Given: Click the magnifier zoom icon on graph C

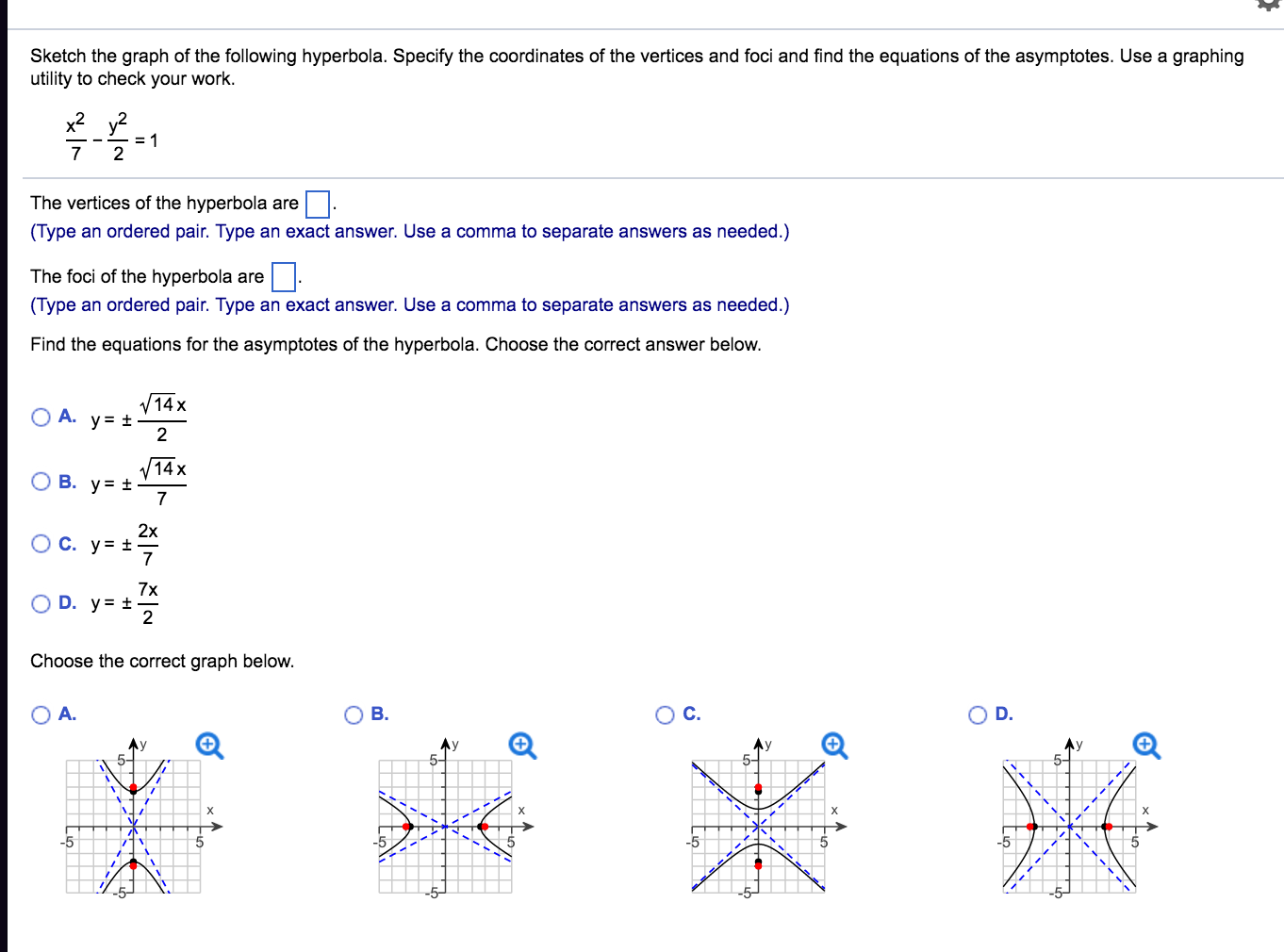Looking at the screenshot, I should tap(833, 746).
